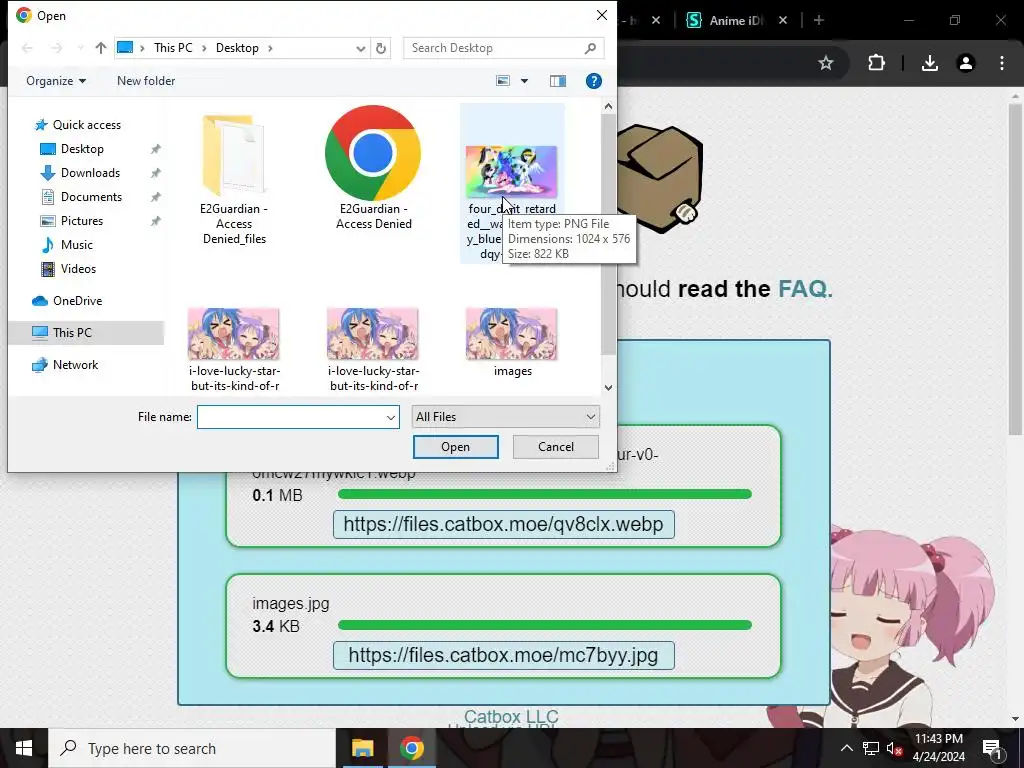Viewport: 1024px width, 768px height.
Task: Open the All Files type dropdown
Action: 505,417
